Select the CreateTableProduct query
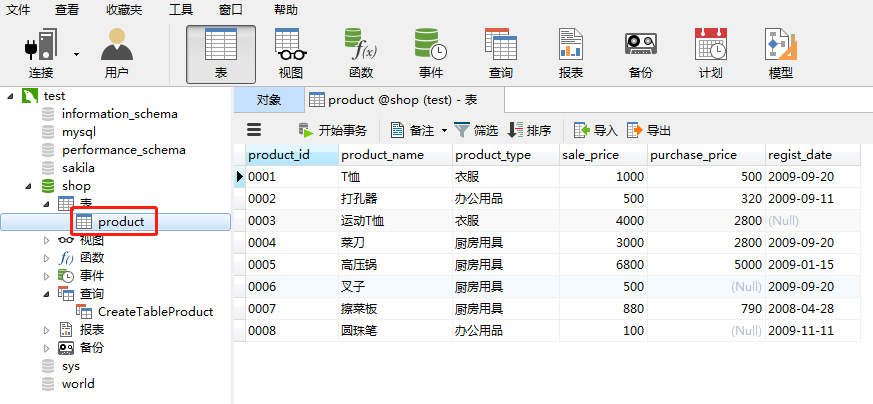Viewport: 873px width, 404px height. coord(155,312)
